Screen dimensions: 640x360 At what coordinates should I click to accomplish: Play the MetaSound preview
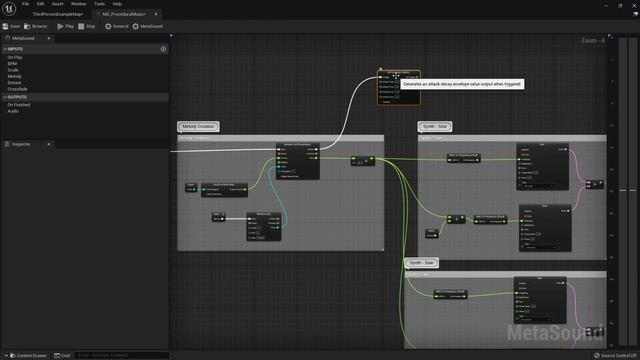[x=65, y=26]
